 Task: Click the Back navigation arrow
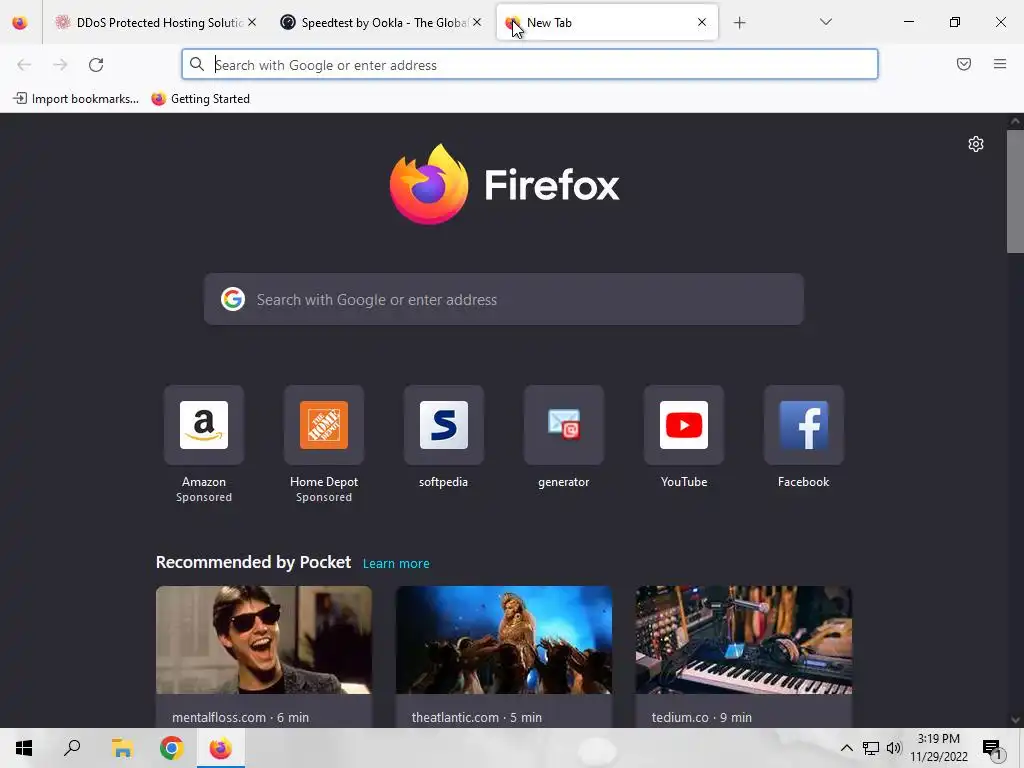click(24, 65)
